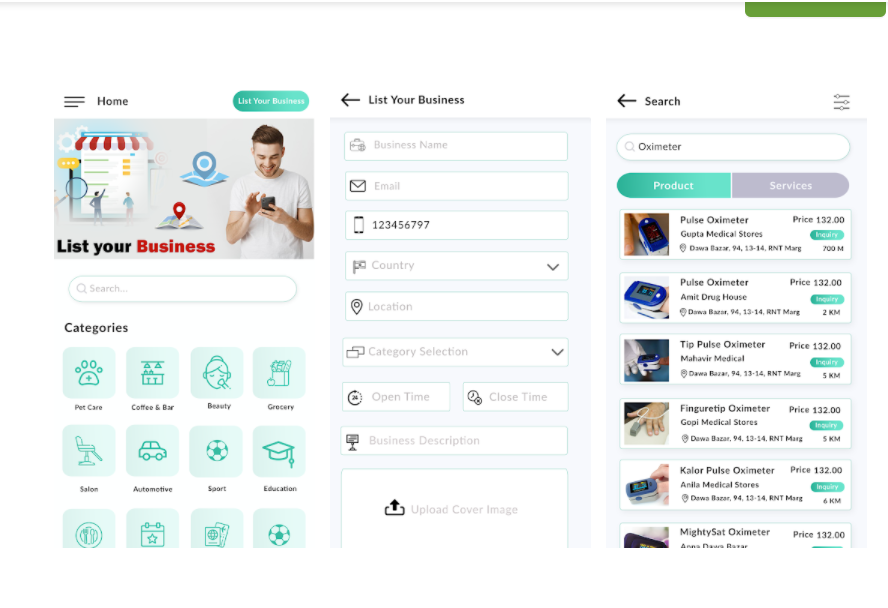The height and width of the screenshot is (608, 888).
Task: Click back arrow on Search screen
Action: click(626, 101)
